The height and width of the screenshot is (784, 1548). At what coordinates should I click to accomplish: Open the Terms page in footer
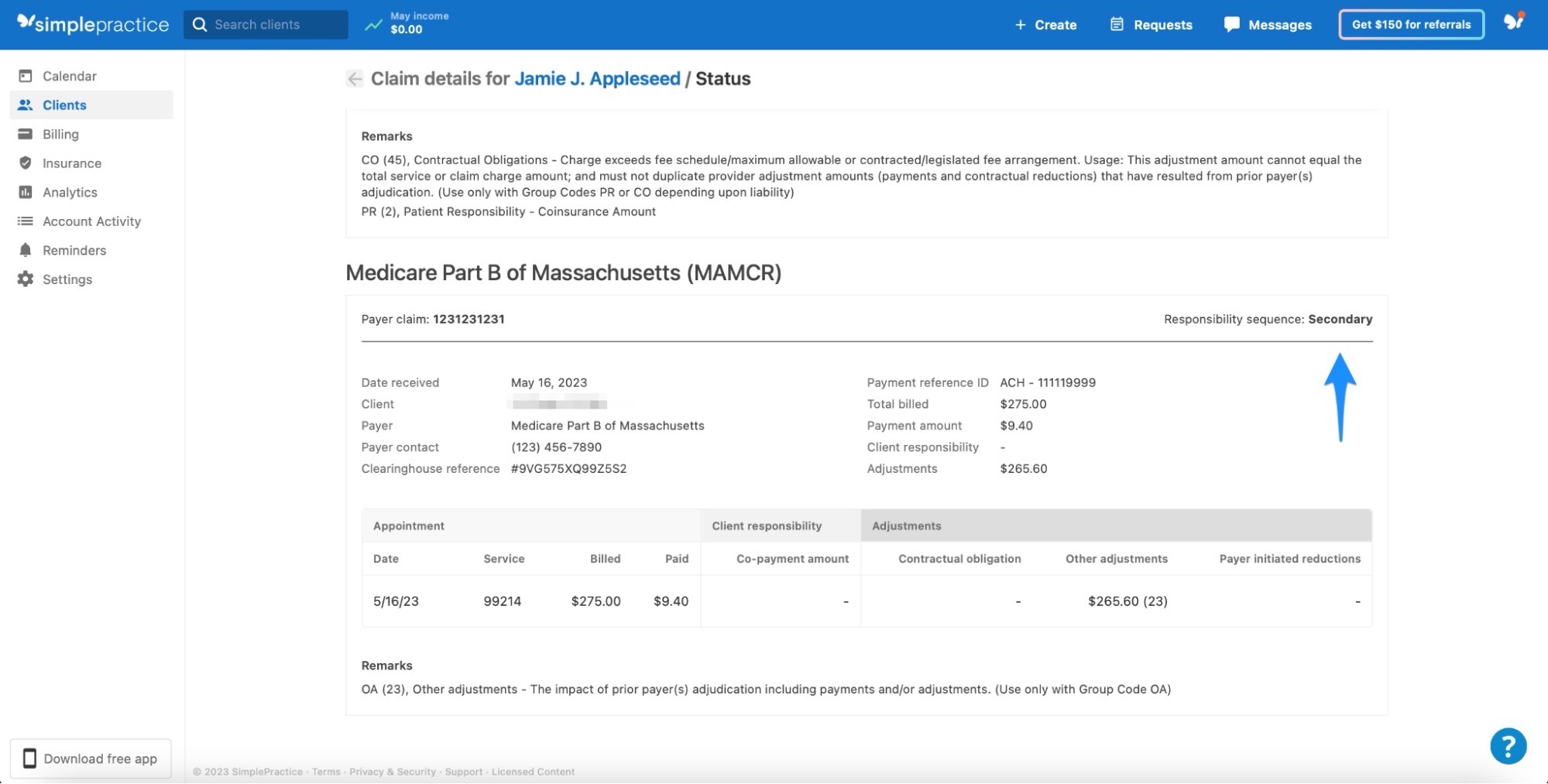pos(325,771)
